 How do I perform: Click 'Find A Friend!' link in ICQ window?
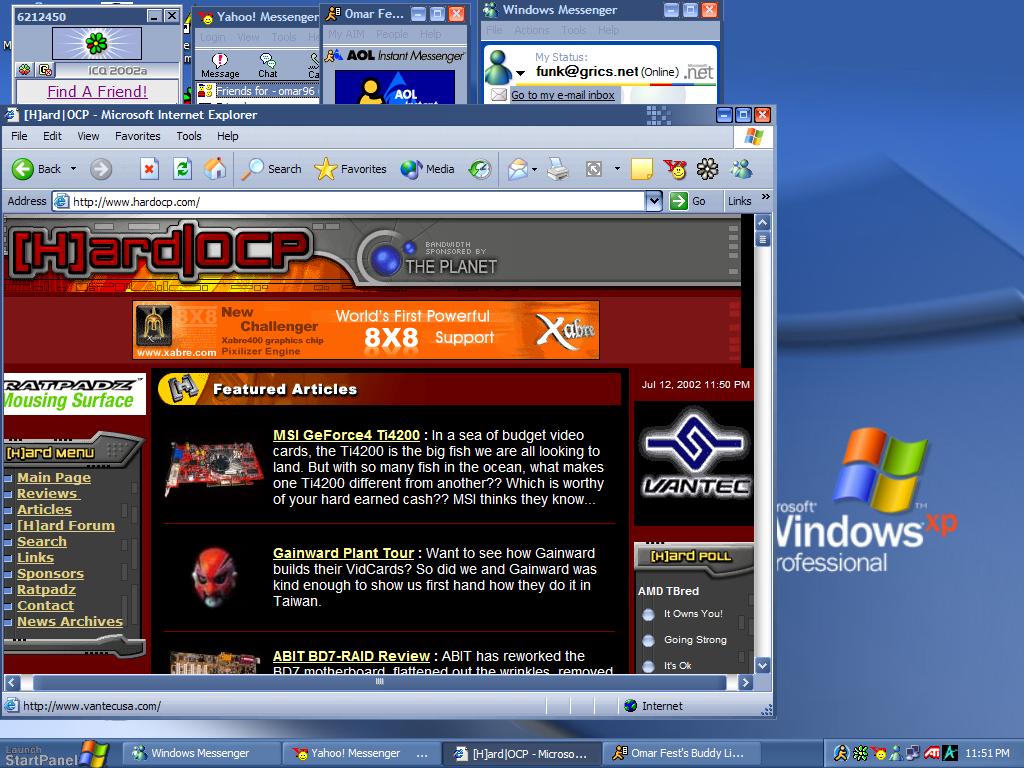(x=97, y=91)
